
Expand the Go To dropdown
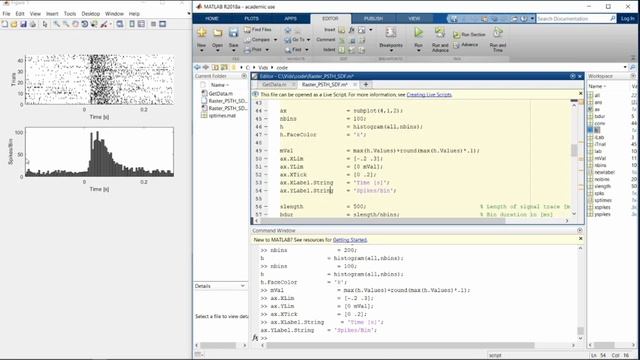pyautogui.click(x=308, y=40)
